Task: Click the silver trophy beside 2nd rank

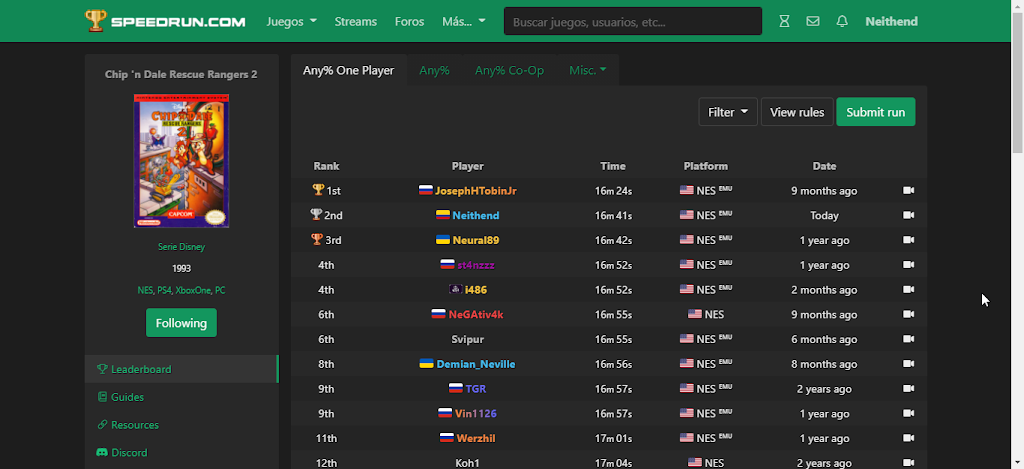Action: (x=316, y=214)
